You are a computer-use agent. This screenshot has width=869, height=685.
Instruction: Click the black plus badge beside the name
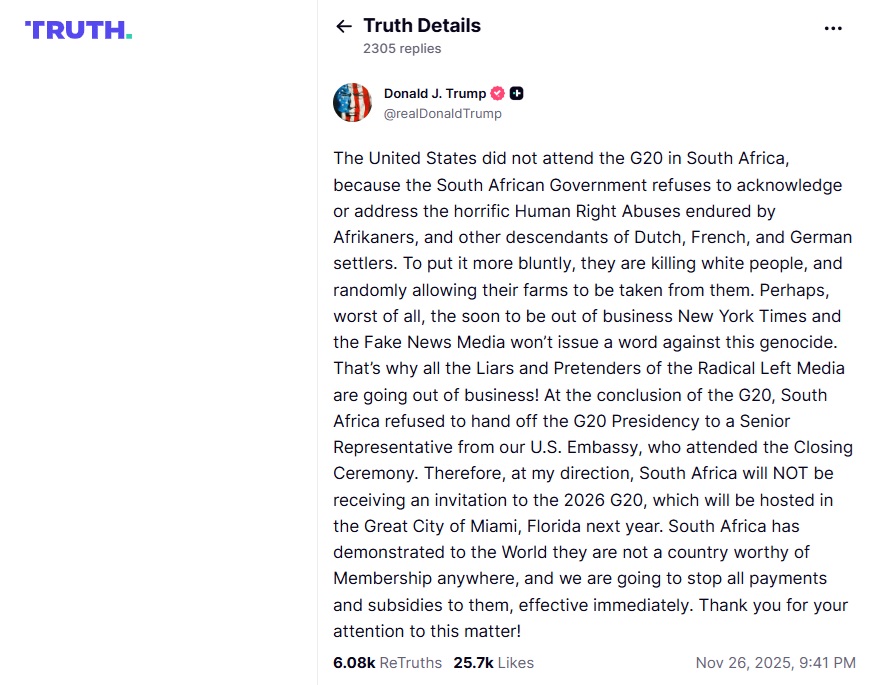[517, 93]
